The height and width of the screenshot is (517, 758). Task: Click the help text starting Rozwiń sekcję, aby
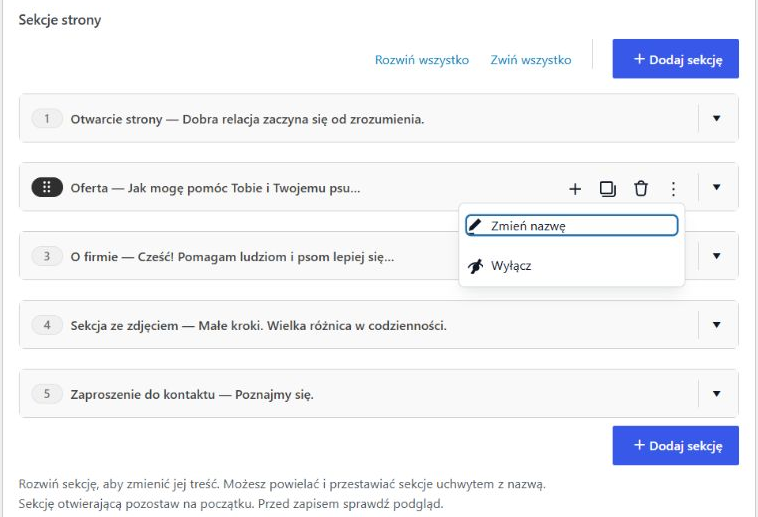click(x=282, y=484)
